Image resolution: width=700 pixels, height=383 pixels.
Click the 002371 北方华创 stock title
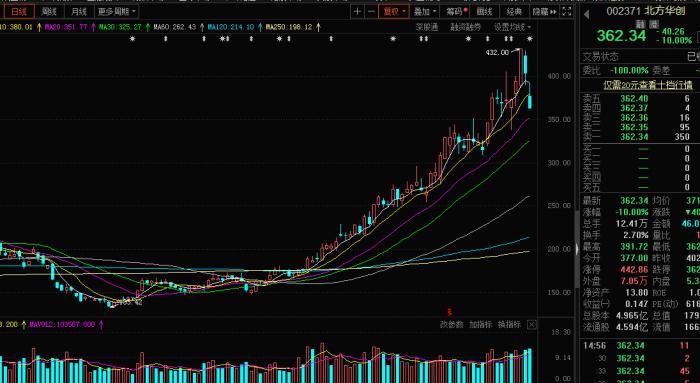click(x=646, y=11)
